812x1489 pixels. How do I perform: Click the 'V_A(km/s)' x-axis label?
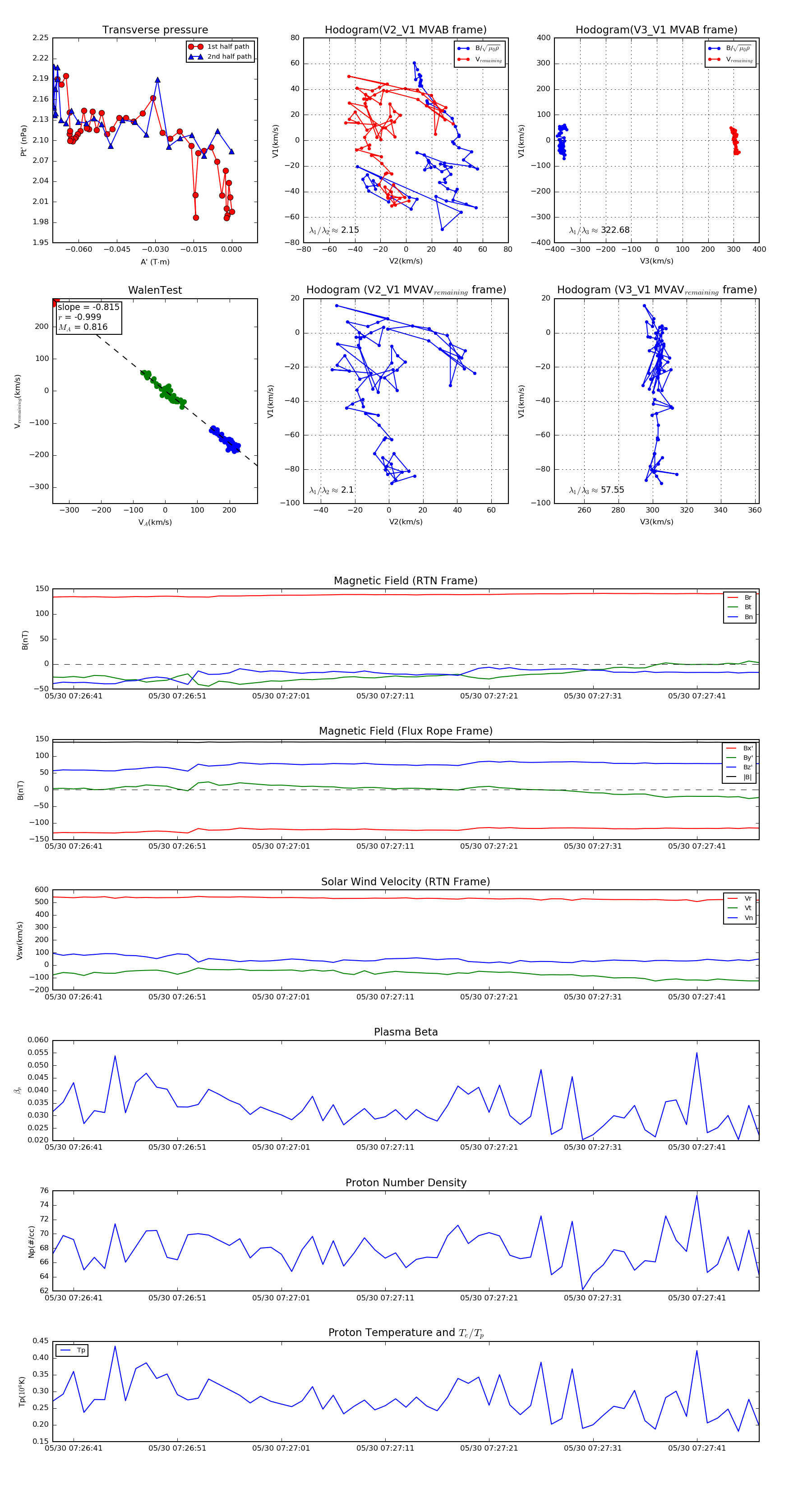[x=155, y=523]
